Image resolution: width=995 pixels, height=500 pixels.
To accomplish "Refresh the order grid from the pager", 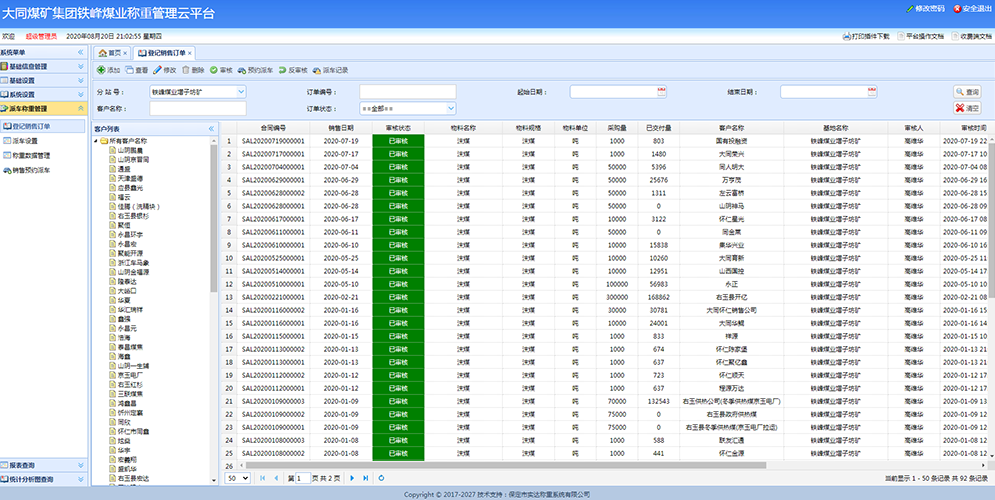I will [380, 479].
